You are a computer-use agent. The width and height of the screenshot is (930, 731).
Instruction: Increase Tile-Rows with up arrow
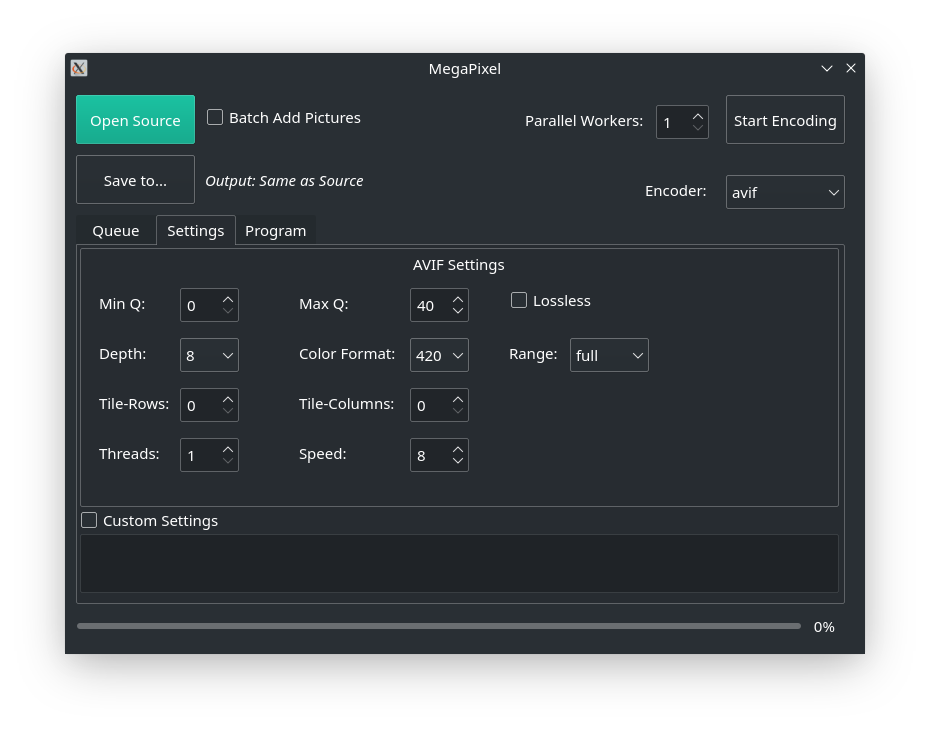coord(228,399)
